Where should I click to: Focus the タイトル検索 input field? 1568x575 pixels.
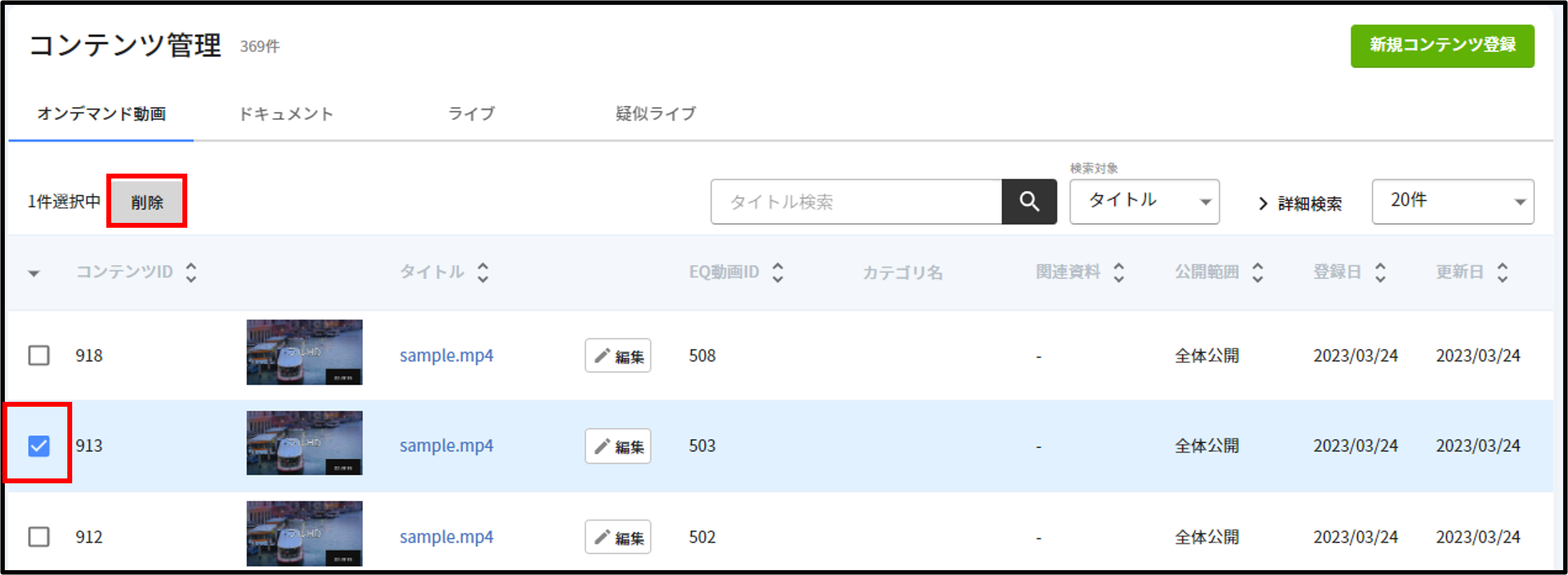point(856,201)
